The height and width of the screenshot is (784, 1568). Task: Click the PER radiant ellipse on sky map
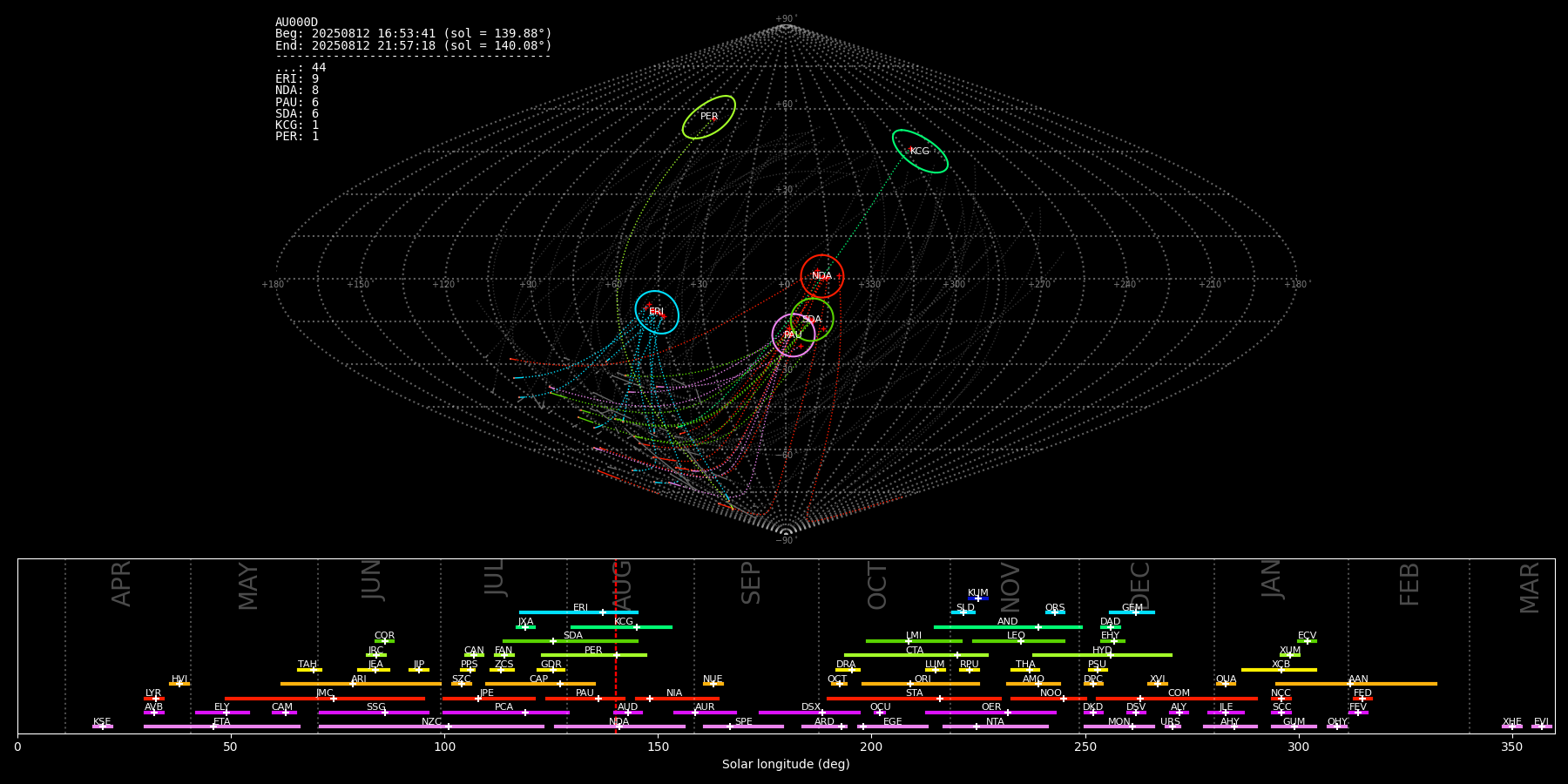(x=709, y=117)
